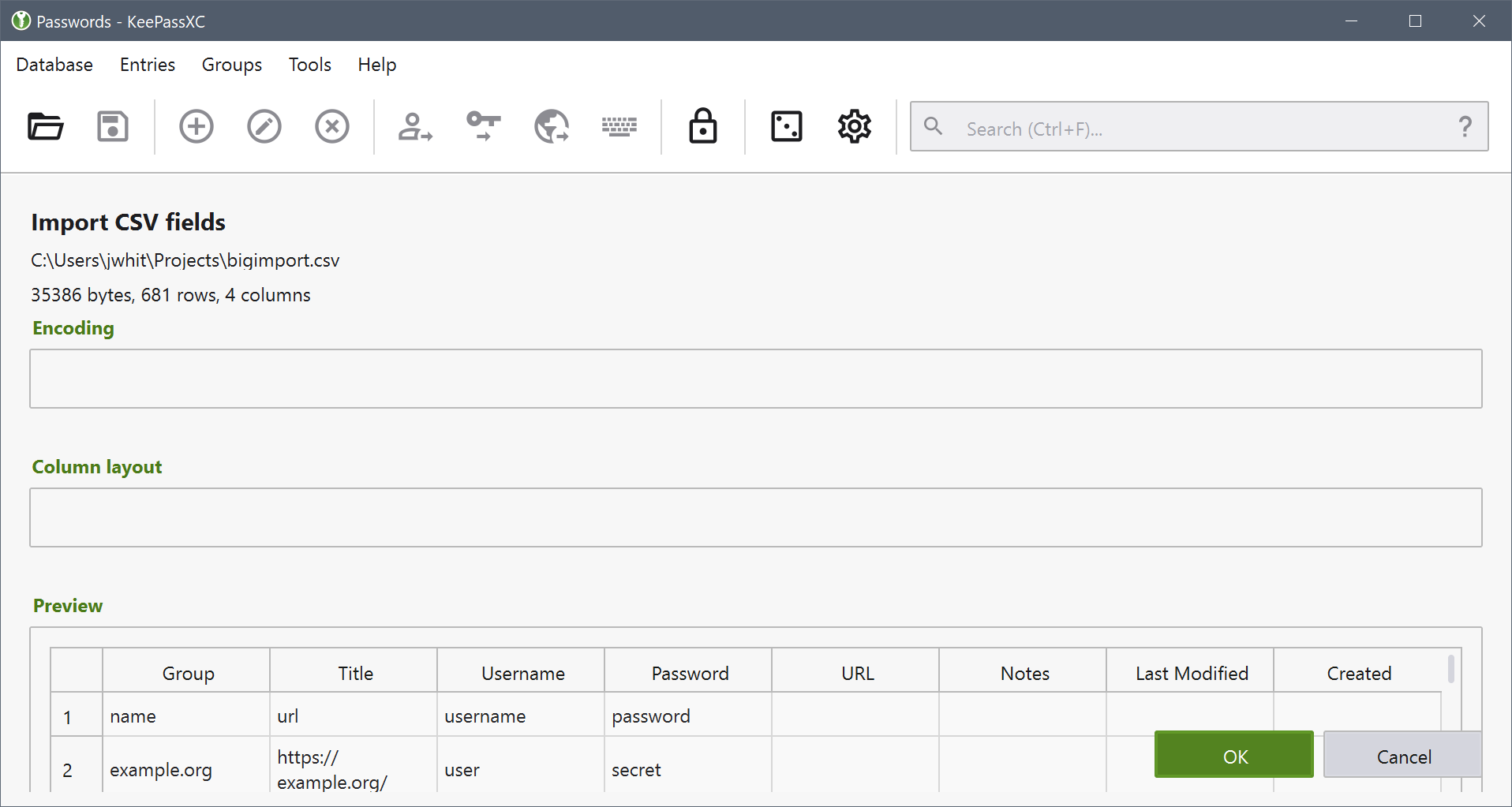The width and height of the screenshot is (1512, 807).
Task: Open the Column layout selector
Action: pos(755,517)
